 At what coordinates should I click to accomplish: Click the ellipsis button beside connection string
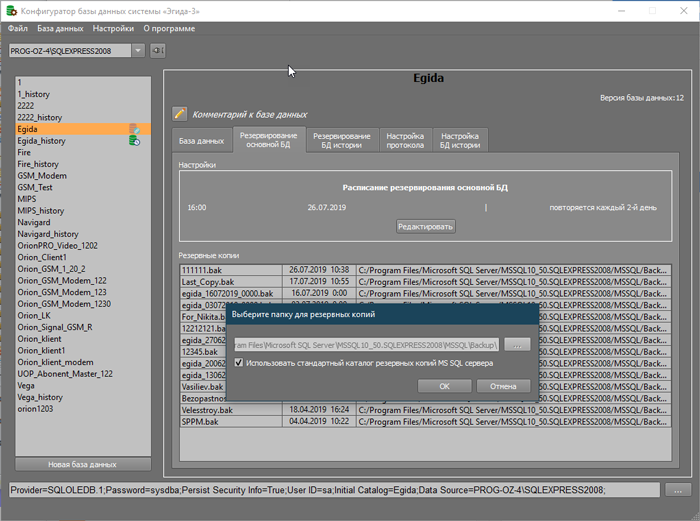click(677, 490)
